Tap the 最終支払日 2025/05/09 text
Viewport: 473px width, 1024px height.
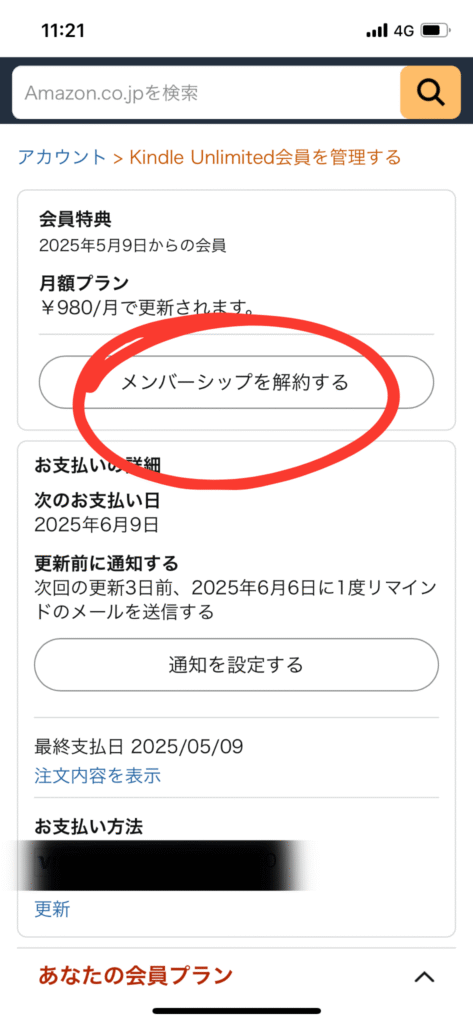pyautogui.click(x=139, y=746)
